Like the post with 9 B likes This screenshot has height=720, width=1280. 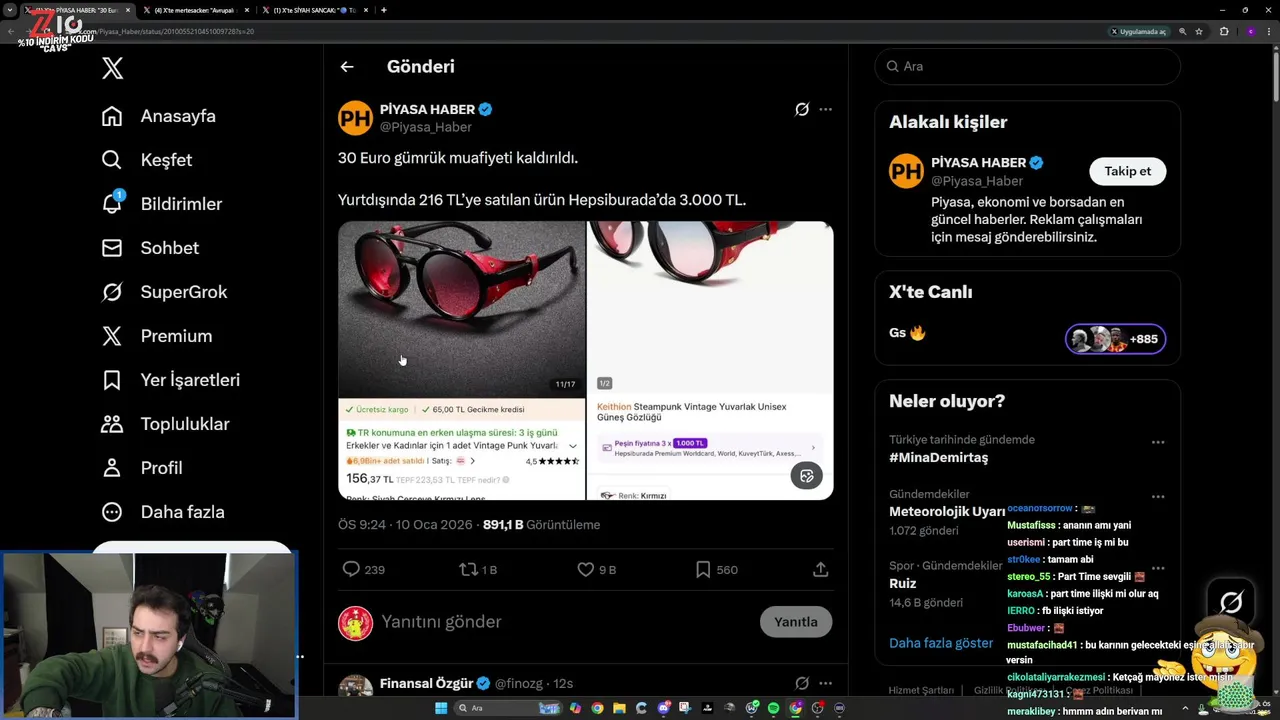point(586,569)
